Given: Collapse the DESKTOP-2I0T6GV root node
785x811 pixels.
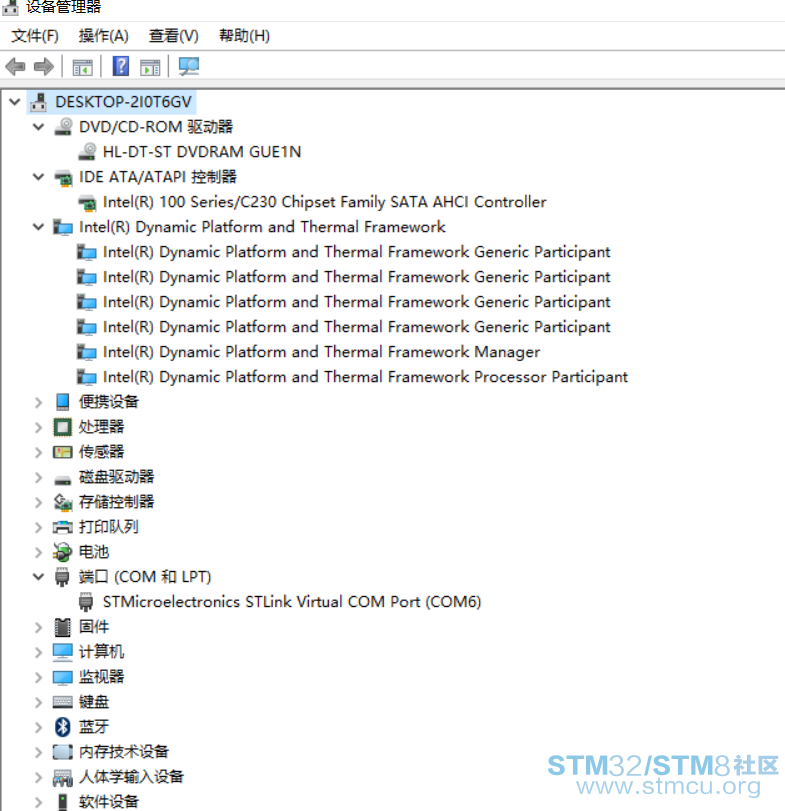Looking at the screenshot, I should point(15,102).
